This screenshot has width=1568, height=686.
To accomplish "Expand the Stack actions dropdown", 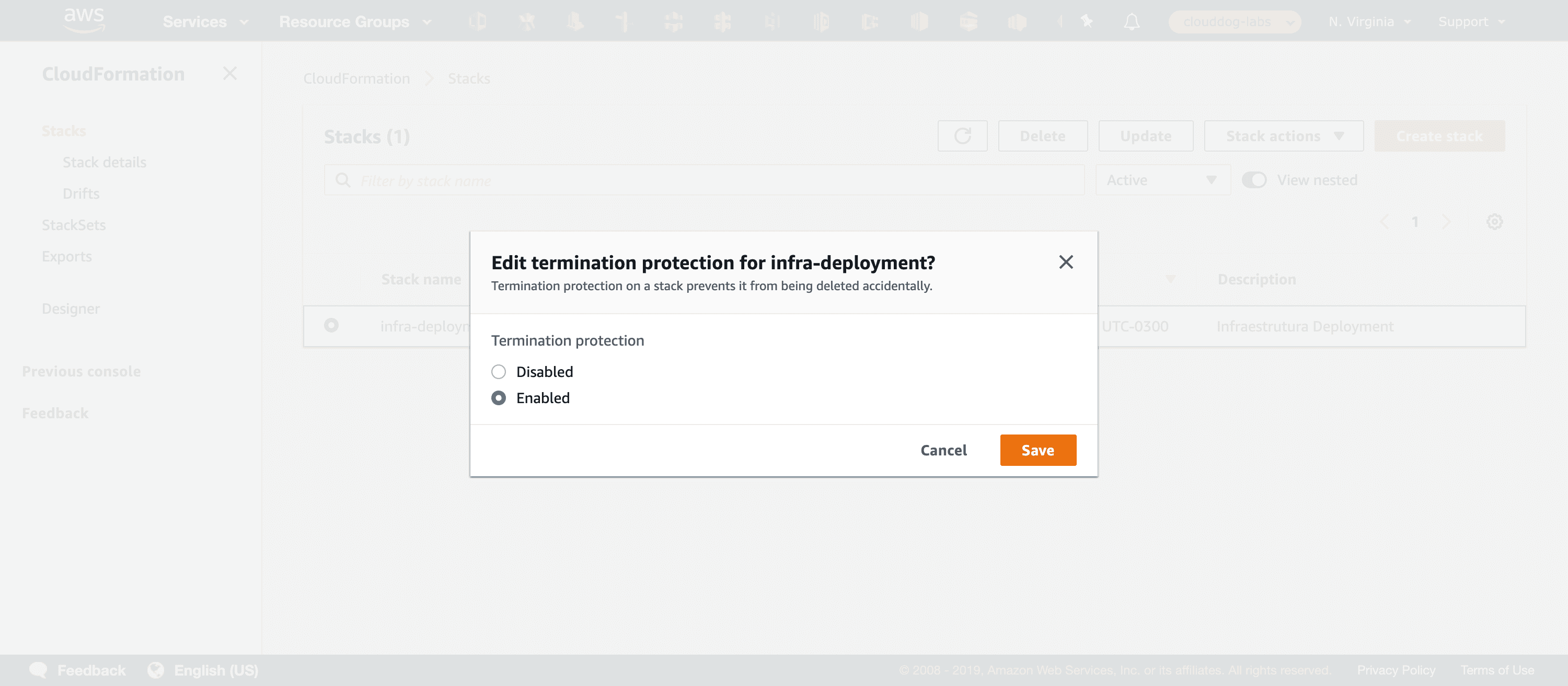I will (x=1283, y=136).
